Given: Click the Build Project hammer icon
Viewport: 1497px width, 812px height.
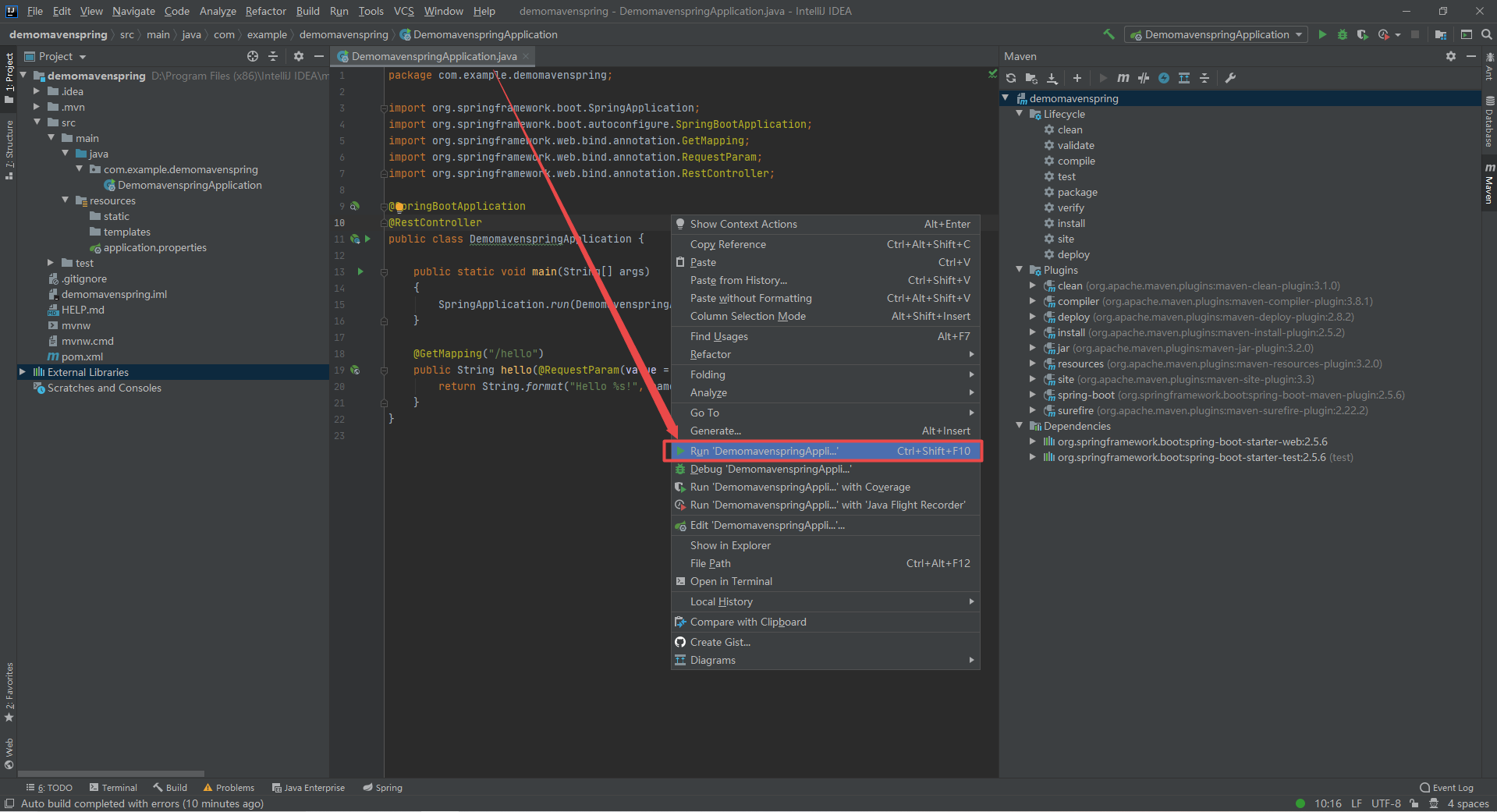Looking at the screenshot, I should [1109, 34].
